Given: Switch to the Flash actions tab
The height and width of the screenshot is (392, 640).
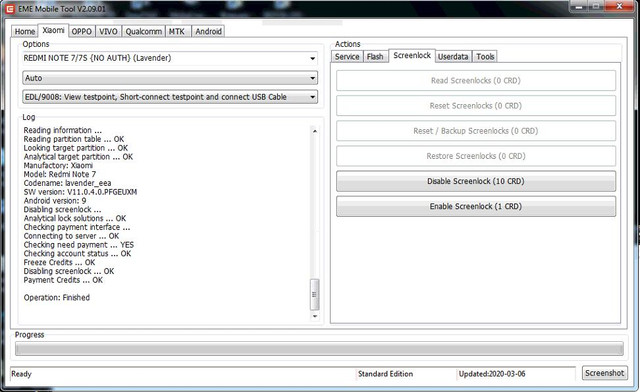Looking at the screenshot, I should [375, 56].
